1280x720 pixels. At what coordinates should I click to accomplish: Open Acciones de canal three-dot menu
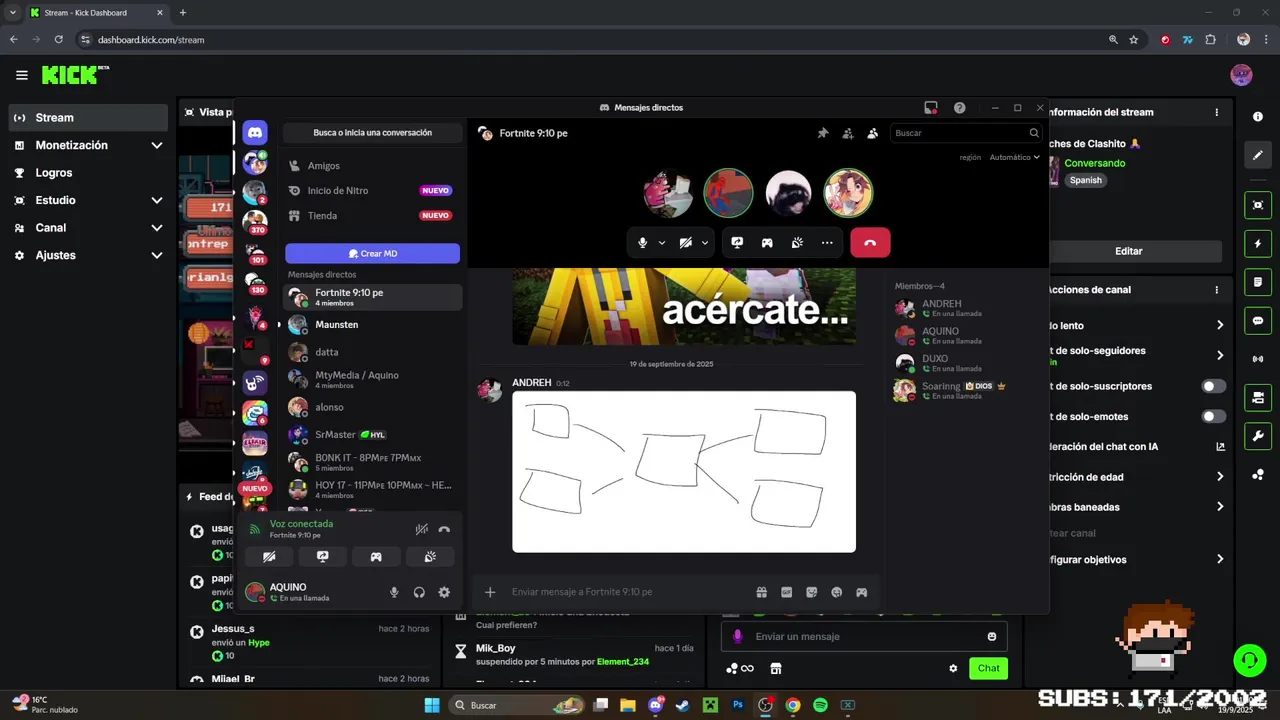1217,290
